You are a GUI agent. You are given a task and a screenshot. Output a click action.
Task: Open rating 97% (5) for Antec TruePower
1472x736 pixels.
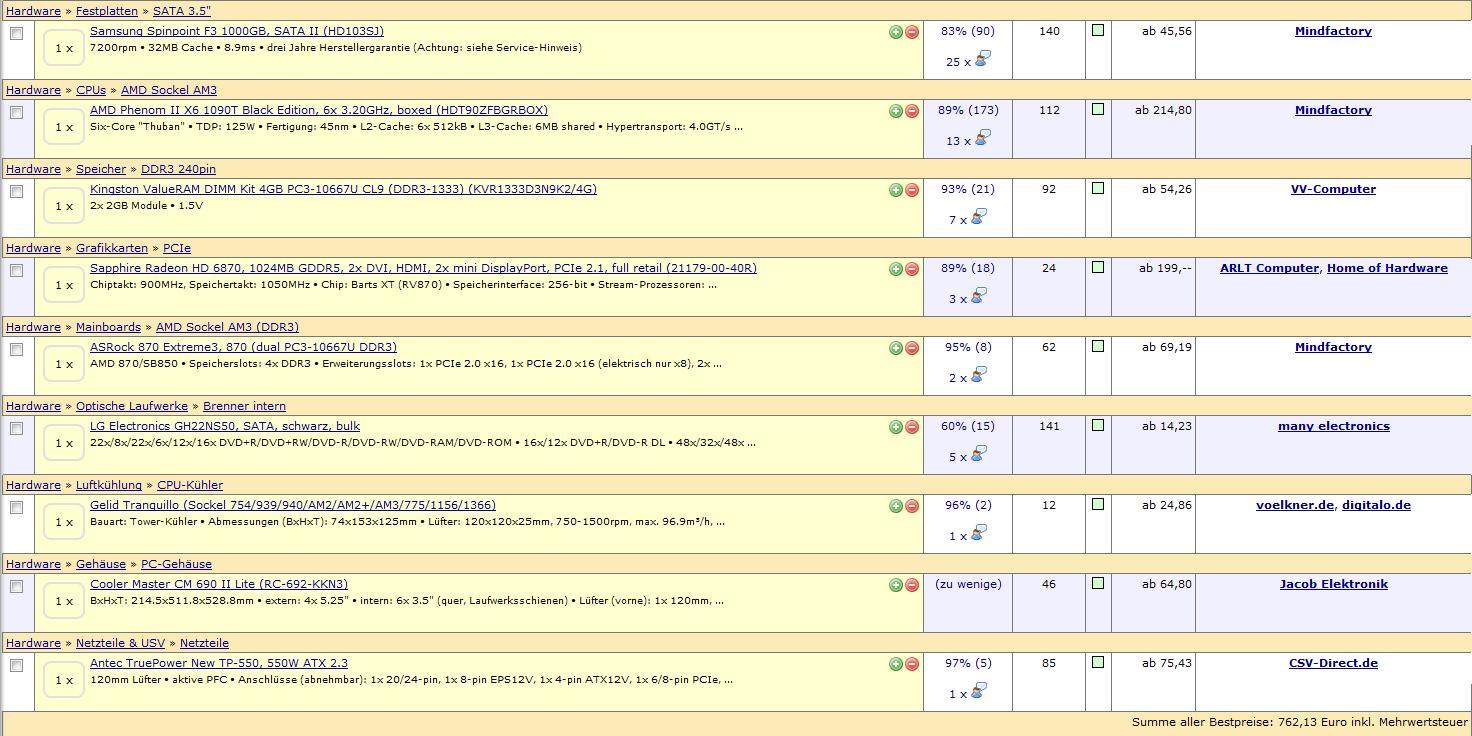tap(968, 663)
